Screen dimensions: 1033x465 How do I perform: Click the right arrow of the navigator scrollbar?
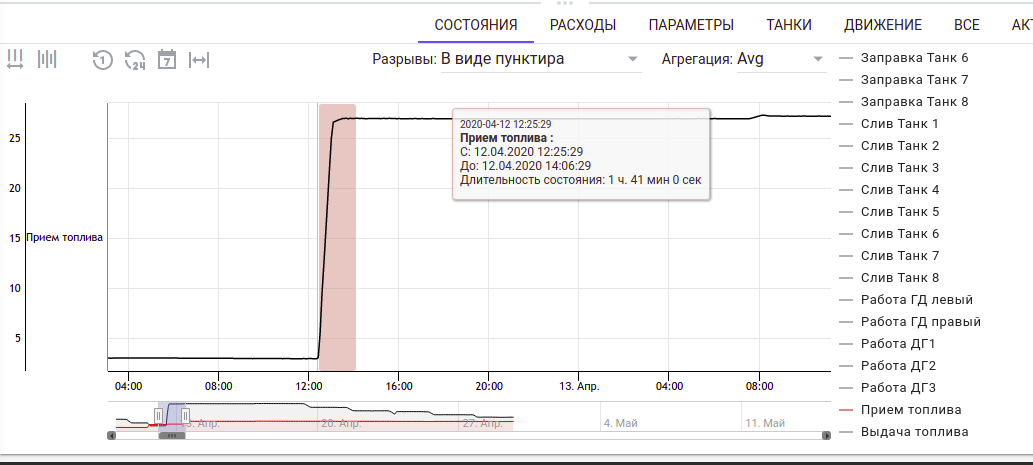826,435
